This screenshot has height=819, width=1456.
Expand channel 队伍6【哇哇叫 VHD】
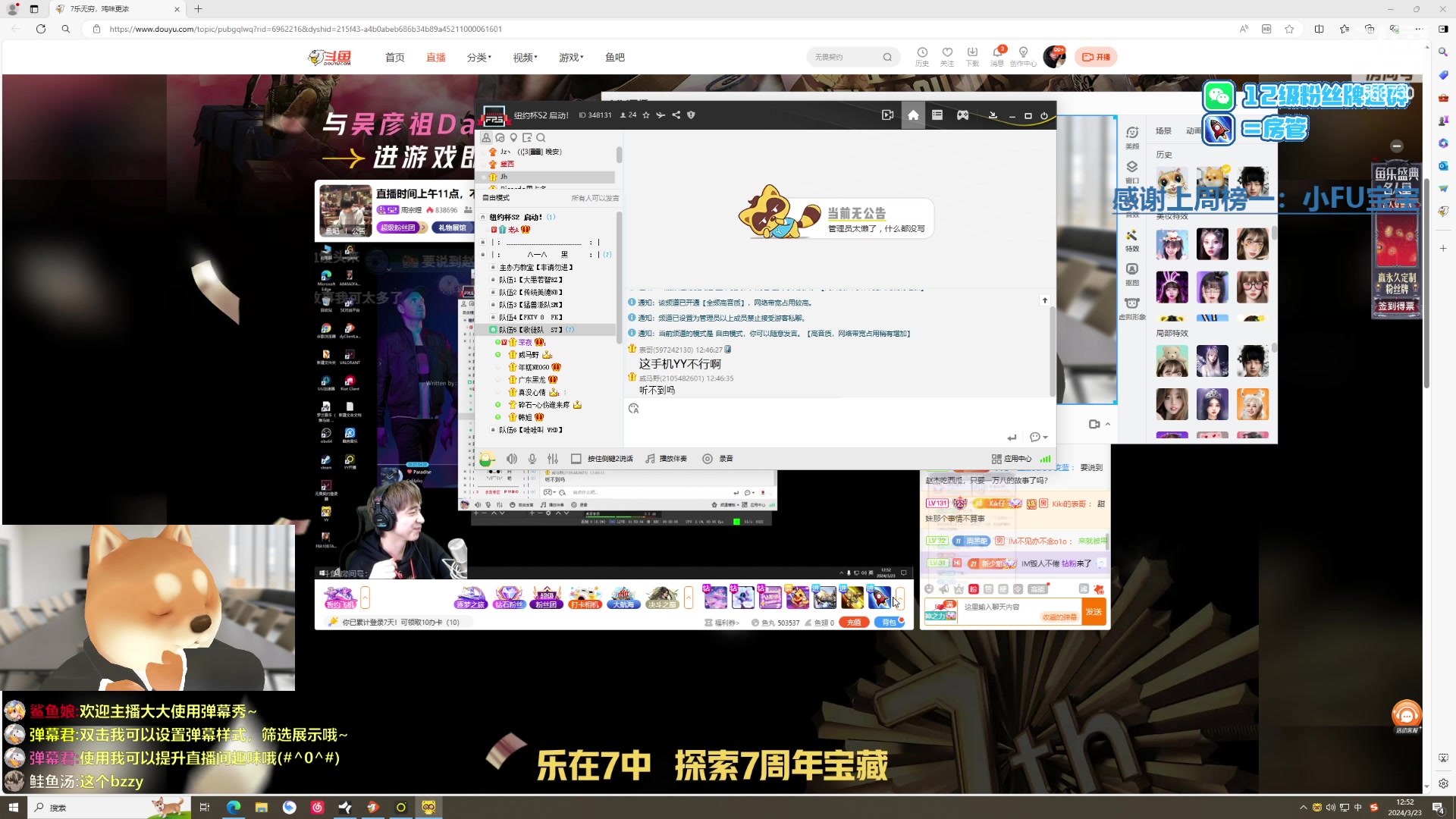tap(493, 430)
